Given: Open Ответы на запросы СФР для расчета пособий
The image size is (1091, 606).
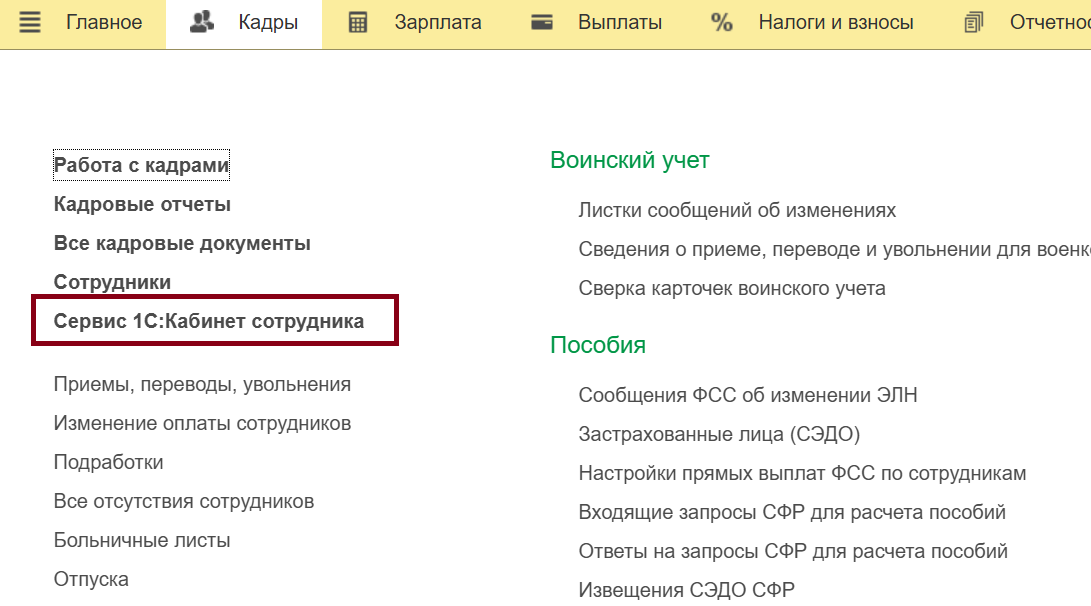Looking at the screenshot, I should point(793,551).
